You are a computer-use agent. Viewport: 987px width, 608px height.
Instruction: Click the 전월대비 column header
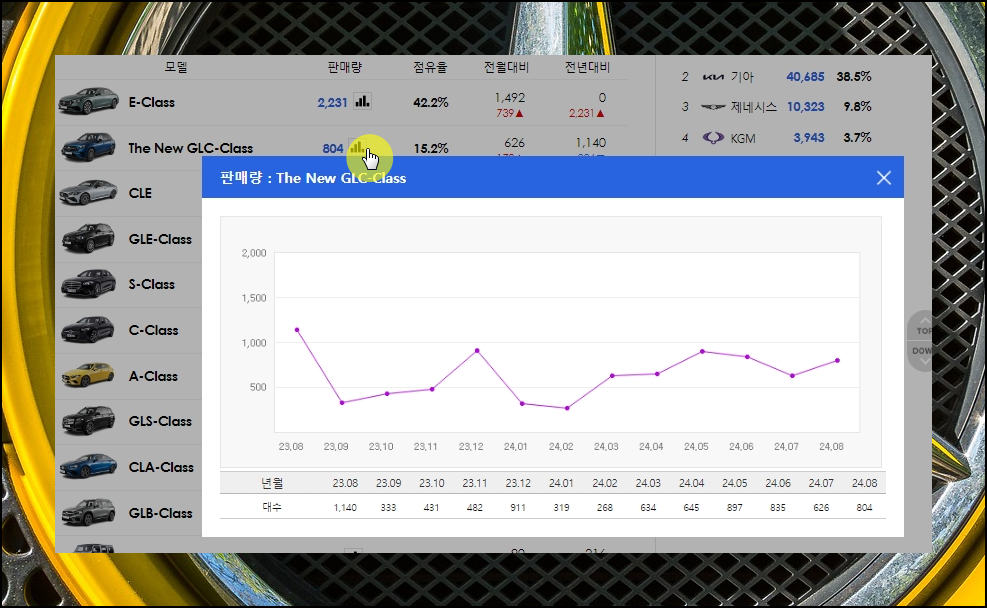(506, 67)
